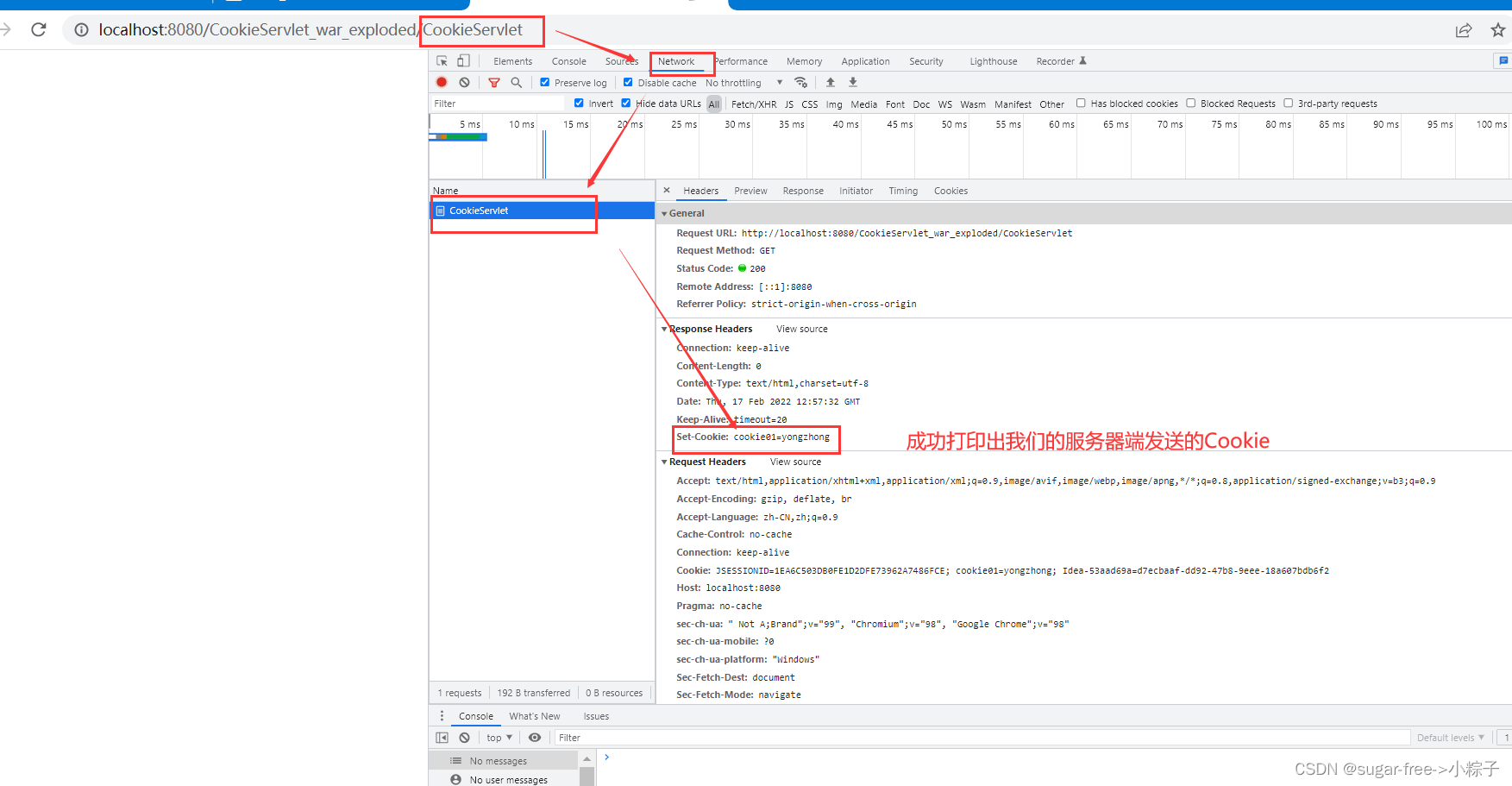
Task: Toggle Preserve log checkbox
Action: [544, 83]
